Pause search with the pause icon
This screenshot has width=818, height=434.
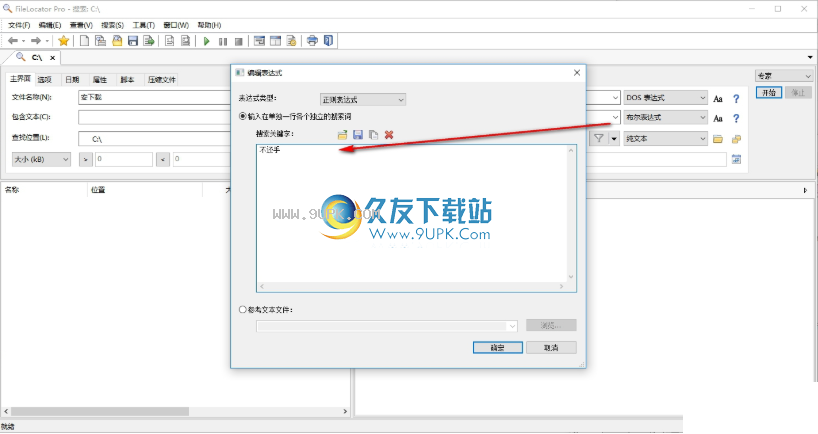pos(223,41)
